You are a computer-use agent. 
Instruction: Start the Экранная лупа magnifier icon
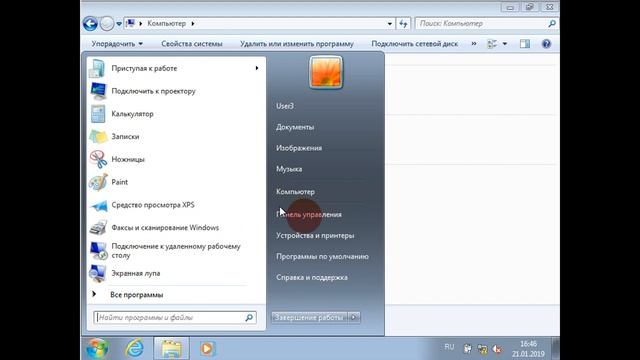click(x=98, y=273)
